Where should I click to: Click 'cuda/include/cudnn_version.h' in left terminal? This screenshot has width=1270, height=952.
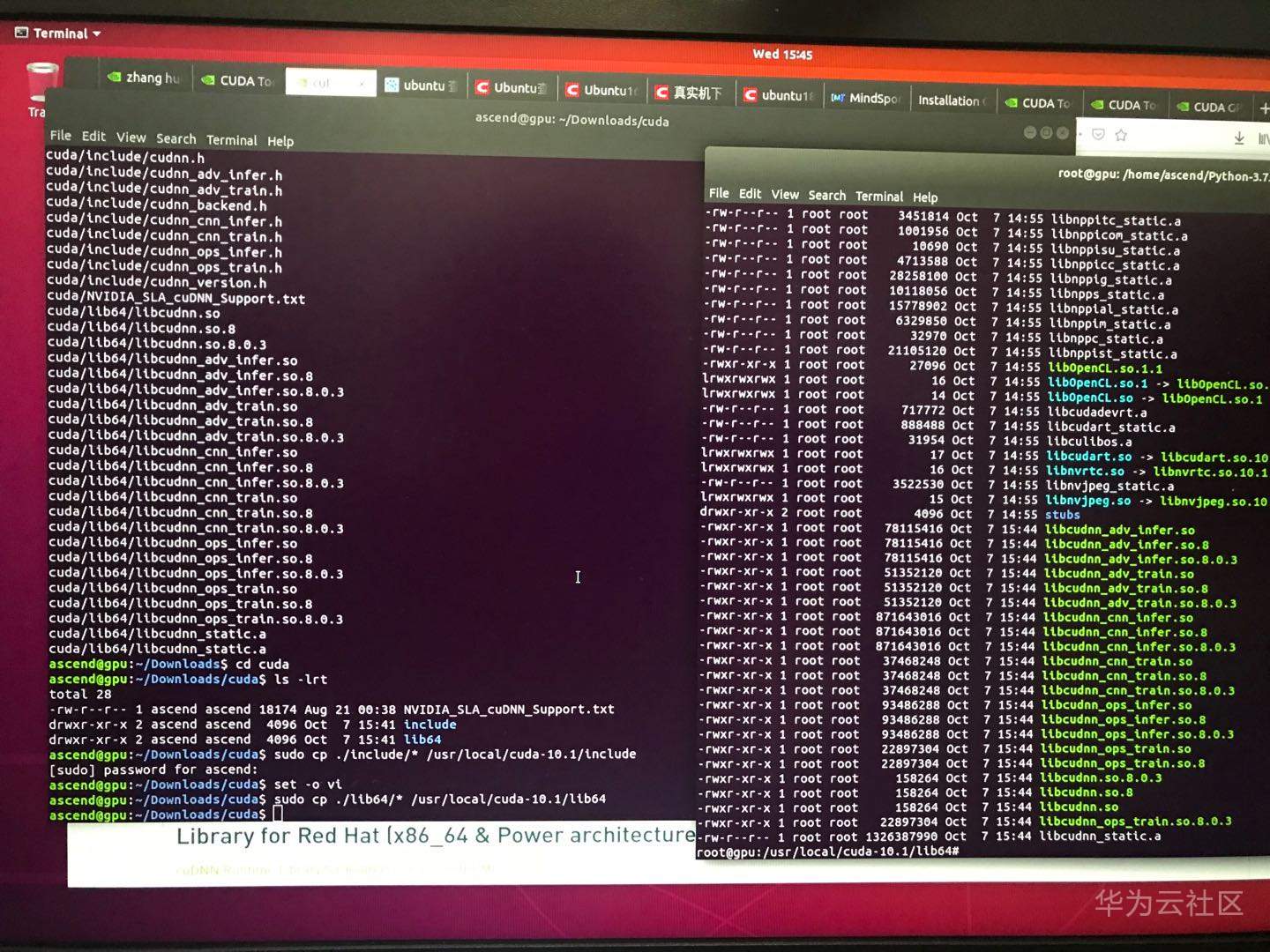[x=156, y=282]
